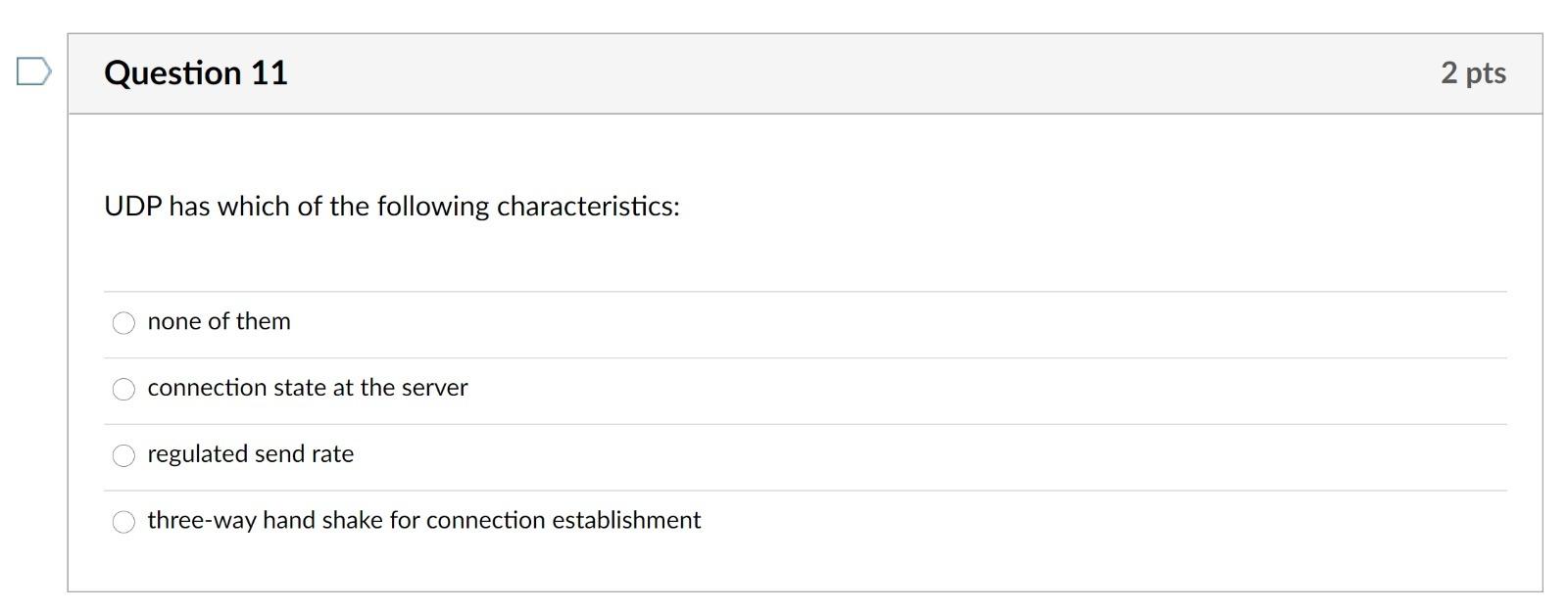Click the 'Question 11' heading
This screenshot has width=1568, height=612.
click(197, 71)
